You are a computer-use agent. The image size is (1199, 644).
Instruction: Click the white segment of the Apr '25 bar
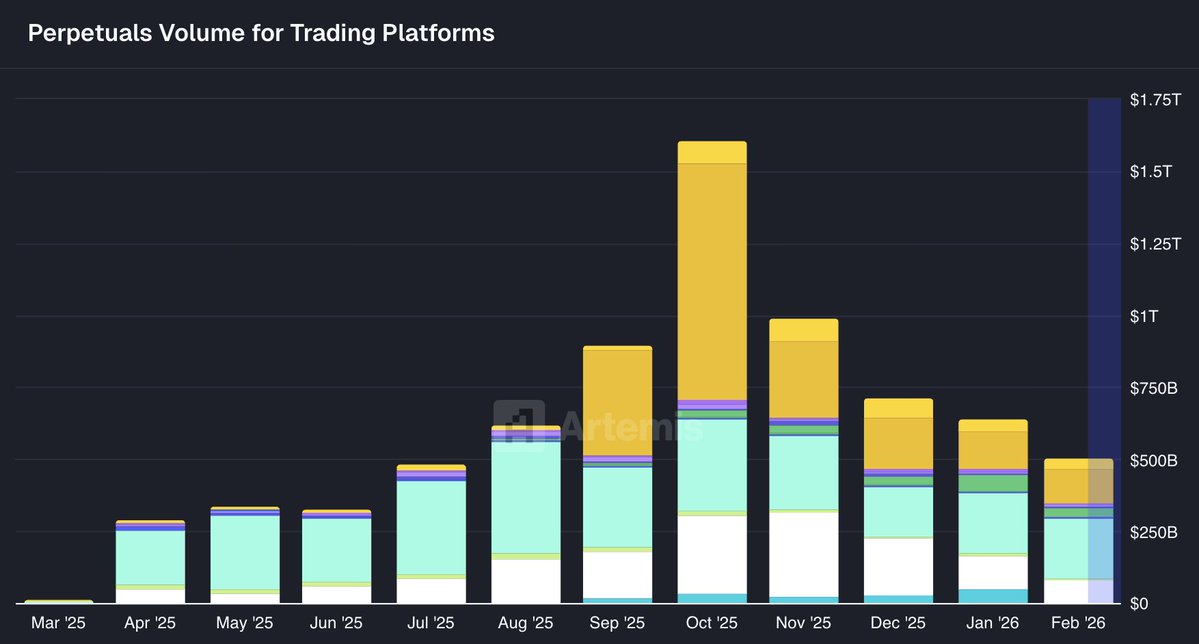(150, 596)
